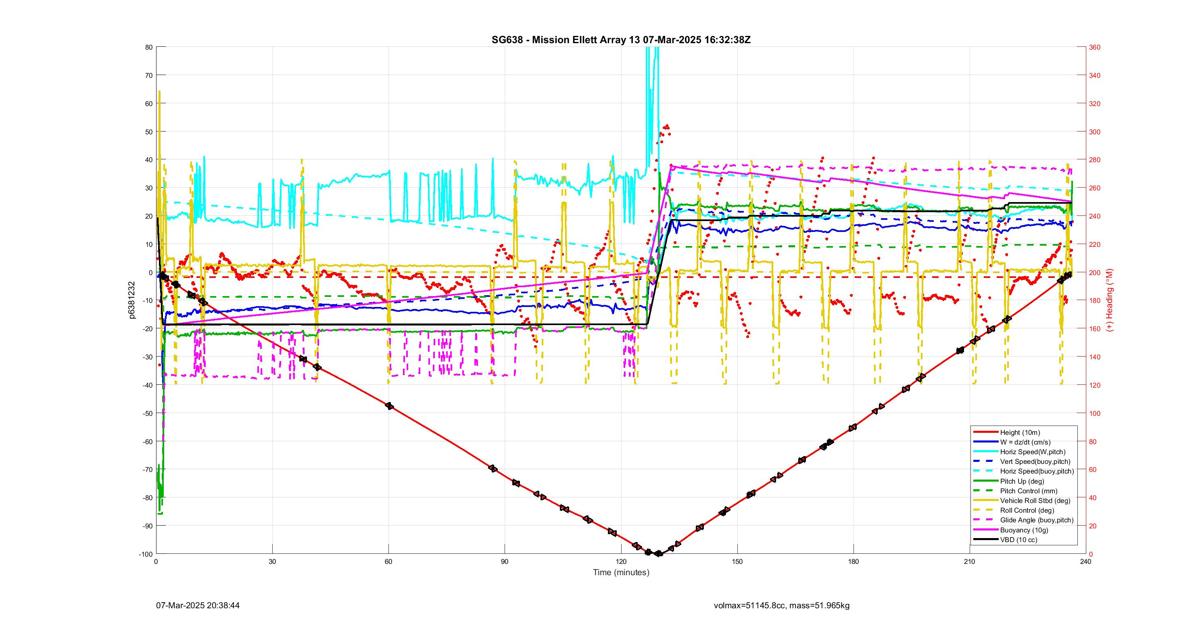
Task: Click the right heading-axis tick label '200'
Action: 1095,272
